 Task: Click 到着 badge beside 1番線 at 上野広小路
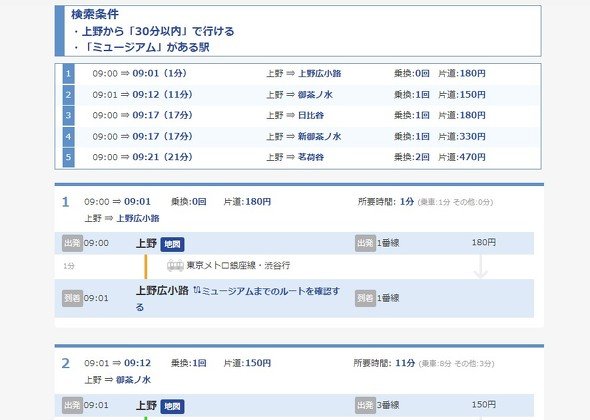365,298
